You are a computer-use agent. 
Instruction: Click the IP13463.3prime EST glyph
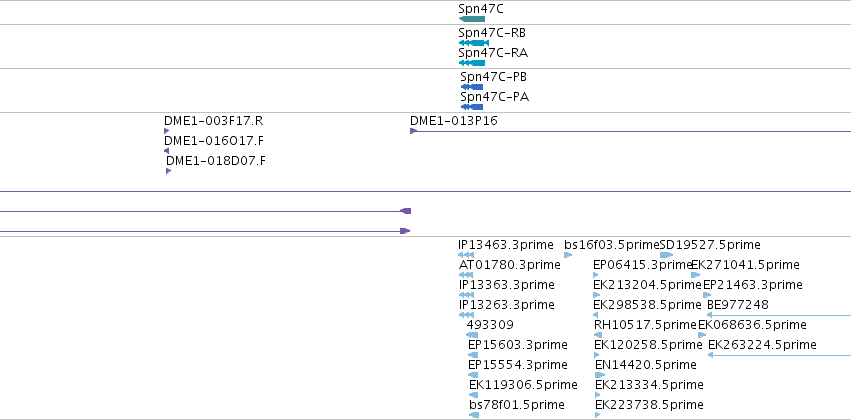[466, 255]
